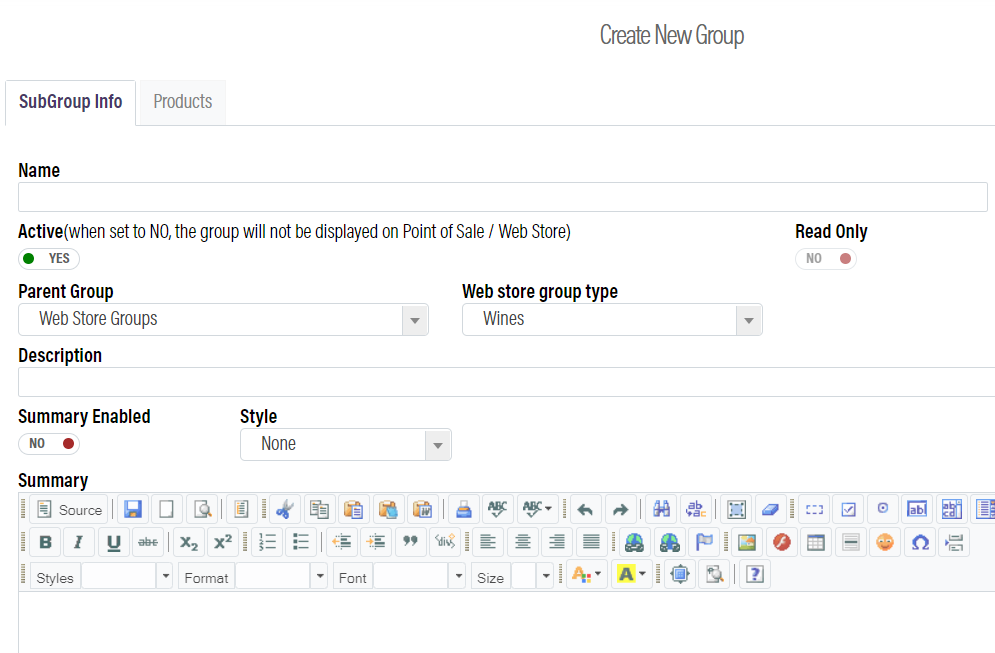Open Find with the binoculars icon

tap(661, 510)
